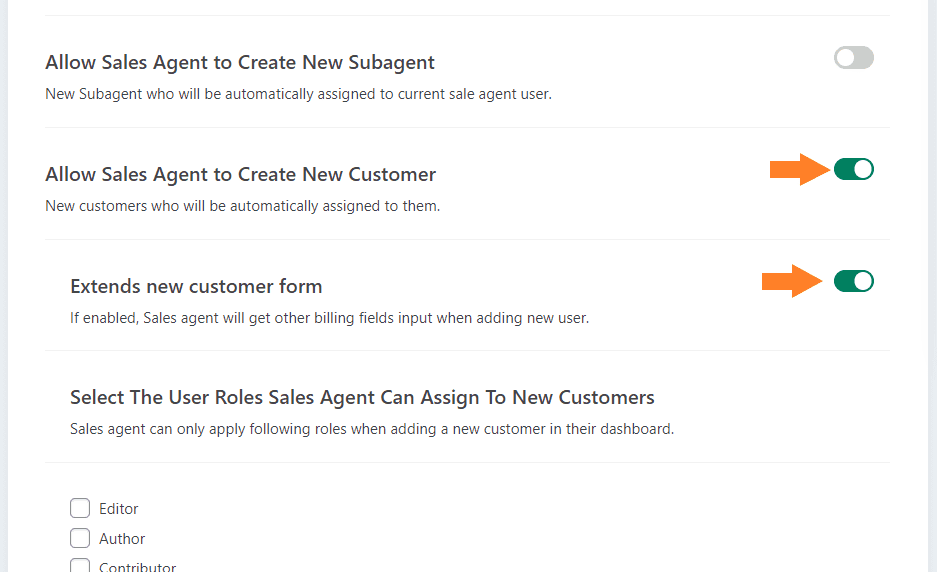The height and width of the screenshot is (572, 937).
Task: Turn off Extends new customer form switch
Action: (x=853, y=281)
